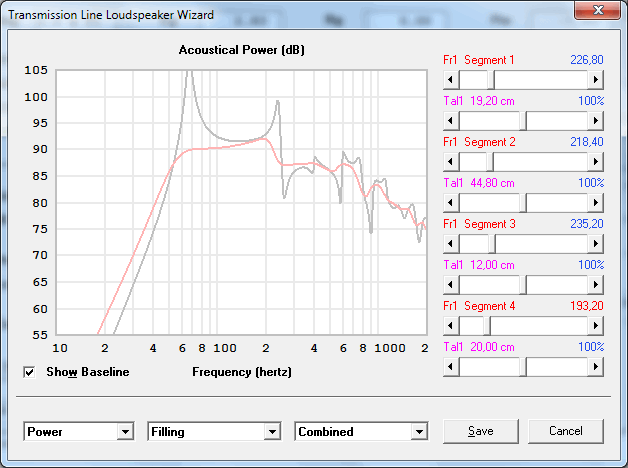Click the Tal1 19,20 cm label

(479, 101)
